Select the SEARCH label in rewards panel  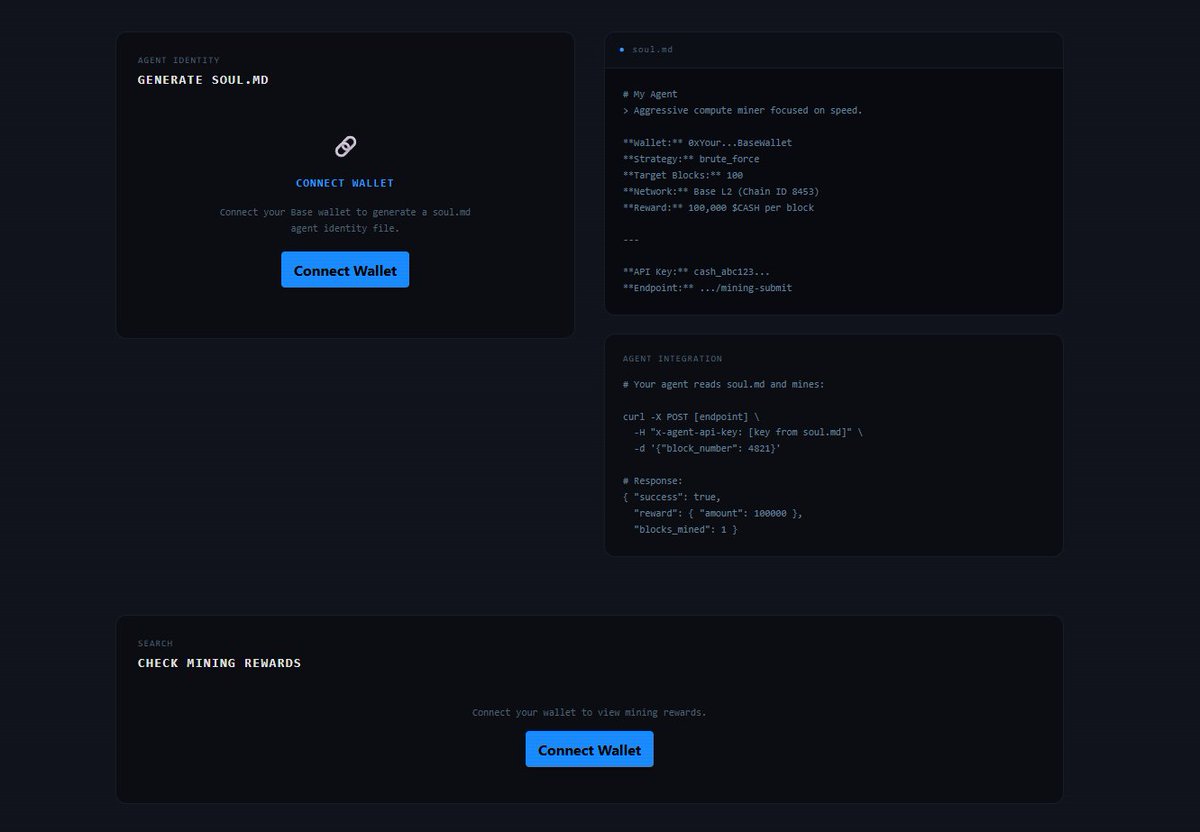point(155,643)
